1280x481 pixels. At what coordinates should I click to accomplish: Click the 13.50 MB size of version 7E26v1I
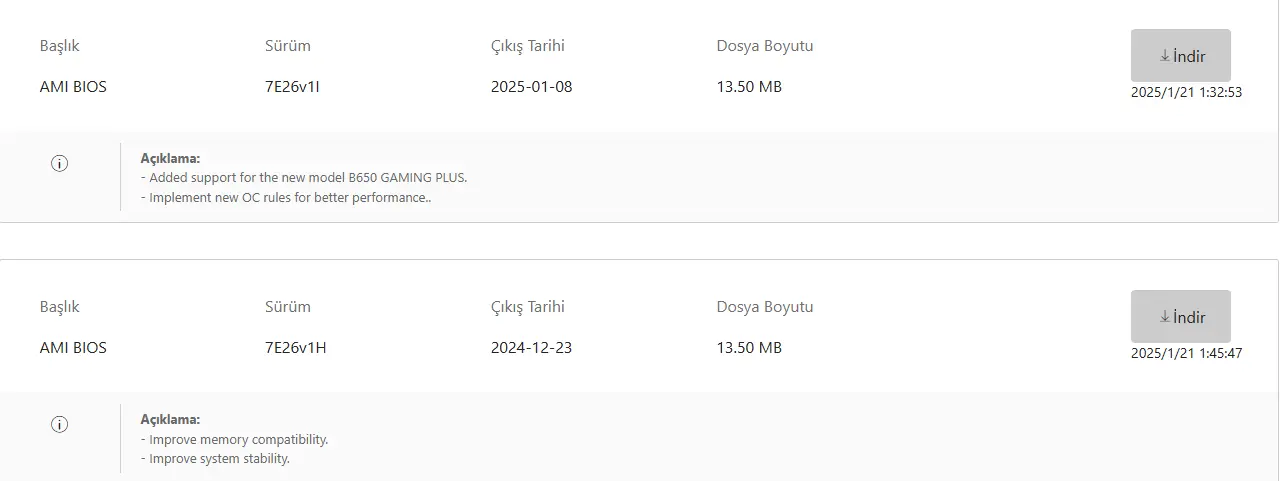tap(749, 87)
